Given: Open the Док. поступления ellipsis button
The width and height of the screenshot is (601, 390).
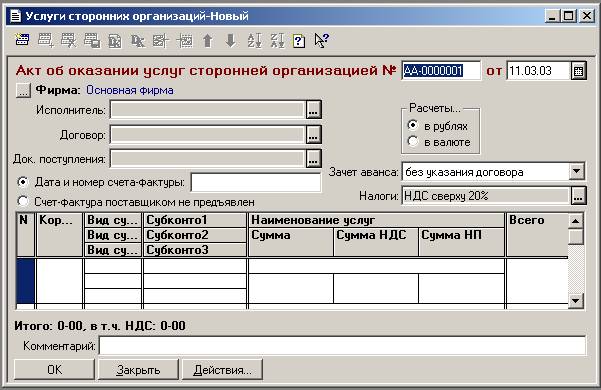Looking at the screenshot, I should click(314, 159).
